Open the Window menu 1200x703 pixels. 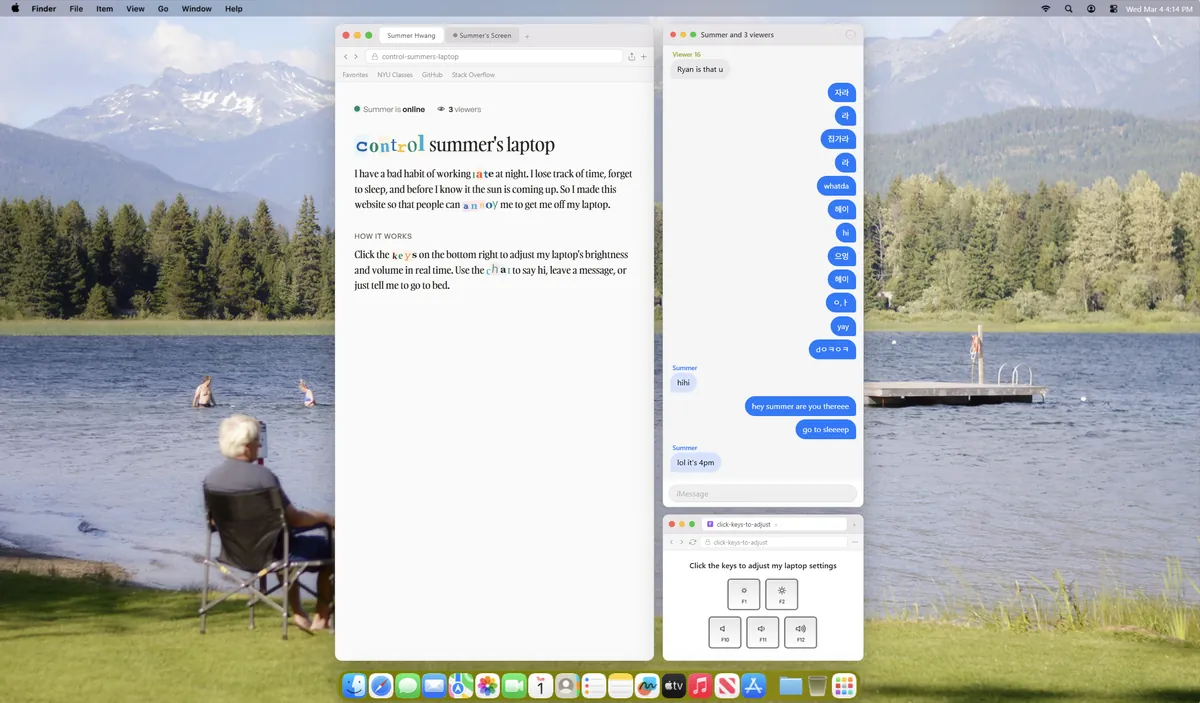(197, 8)
